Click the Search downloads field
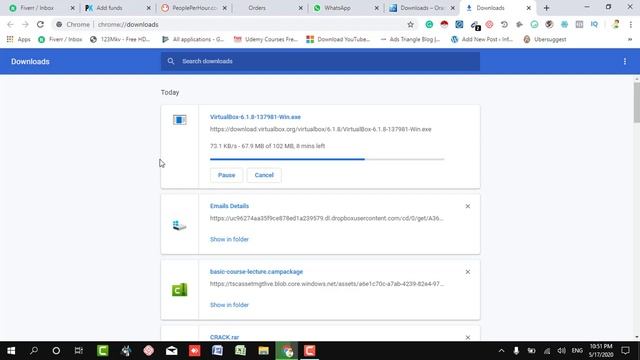Image resolution: width=640 pixels, height=360 pixels. (x=320, y=61)
